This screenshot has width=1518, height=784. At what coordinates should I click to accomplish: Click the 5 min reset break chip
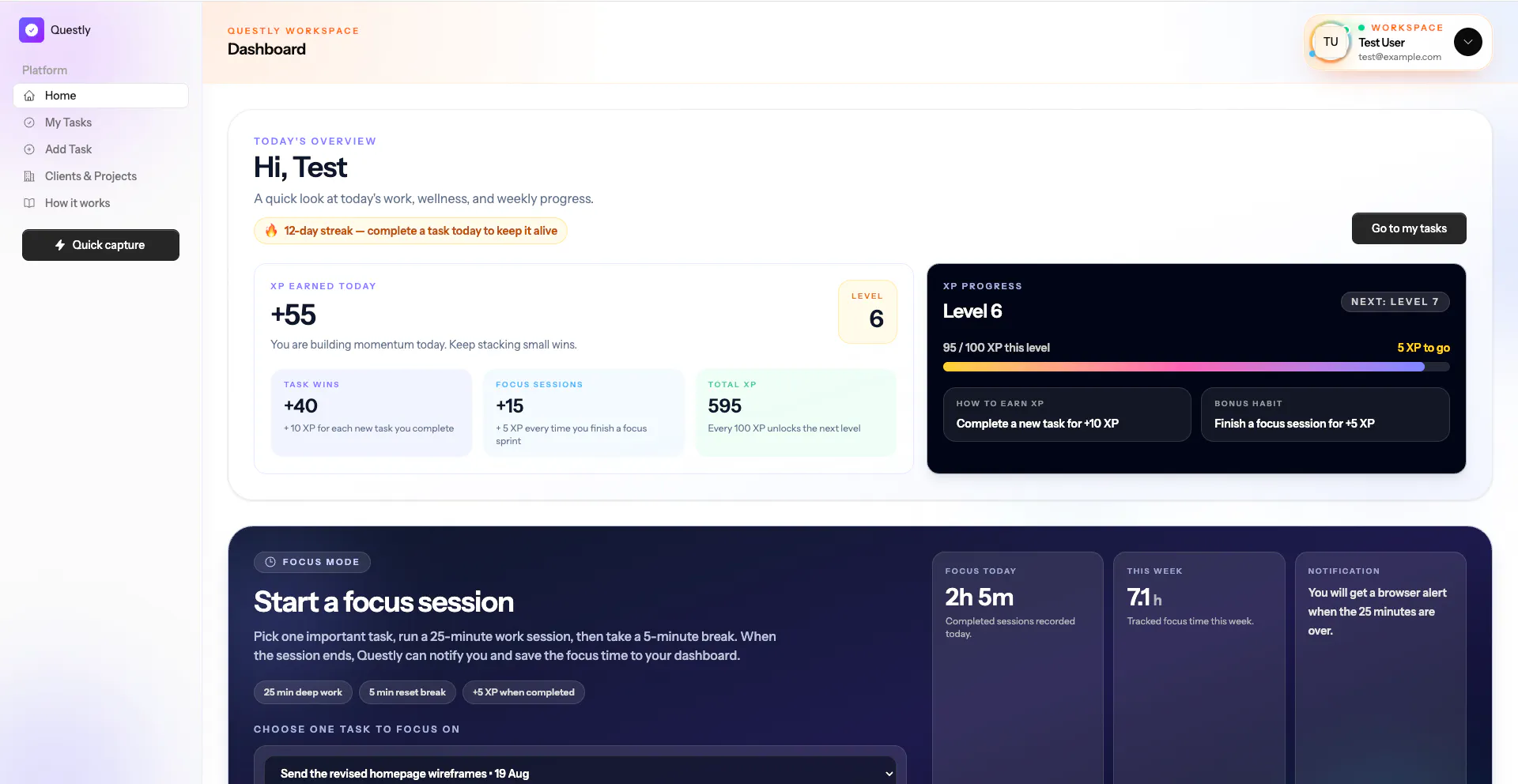pyautogui.click(x=407, y=692)
